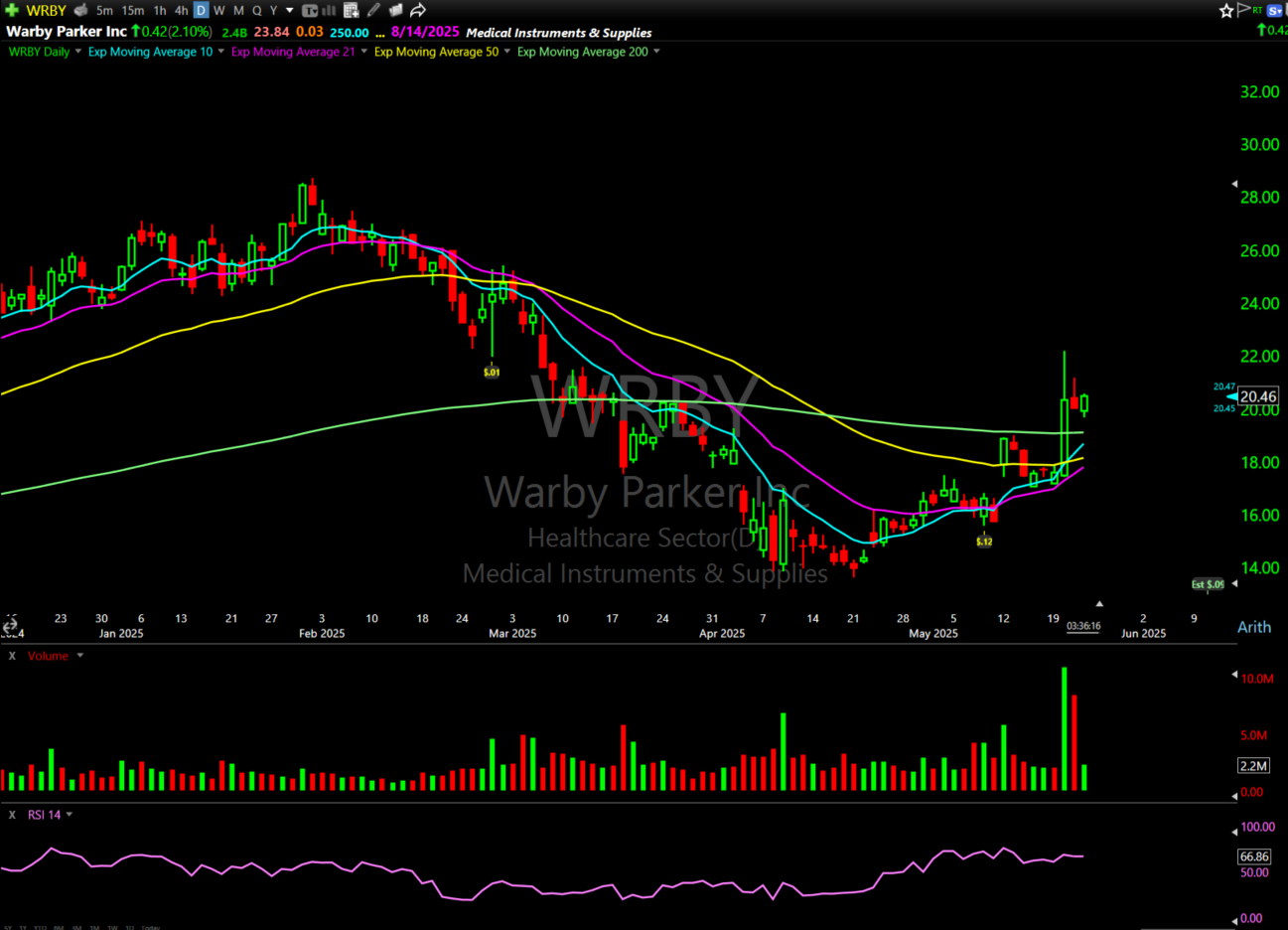This screenshot has width=1288, height=930.
Task: Switch to M monthly timeframe
Action: [238, 10]
